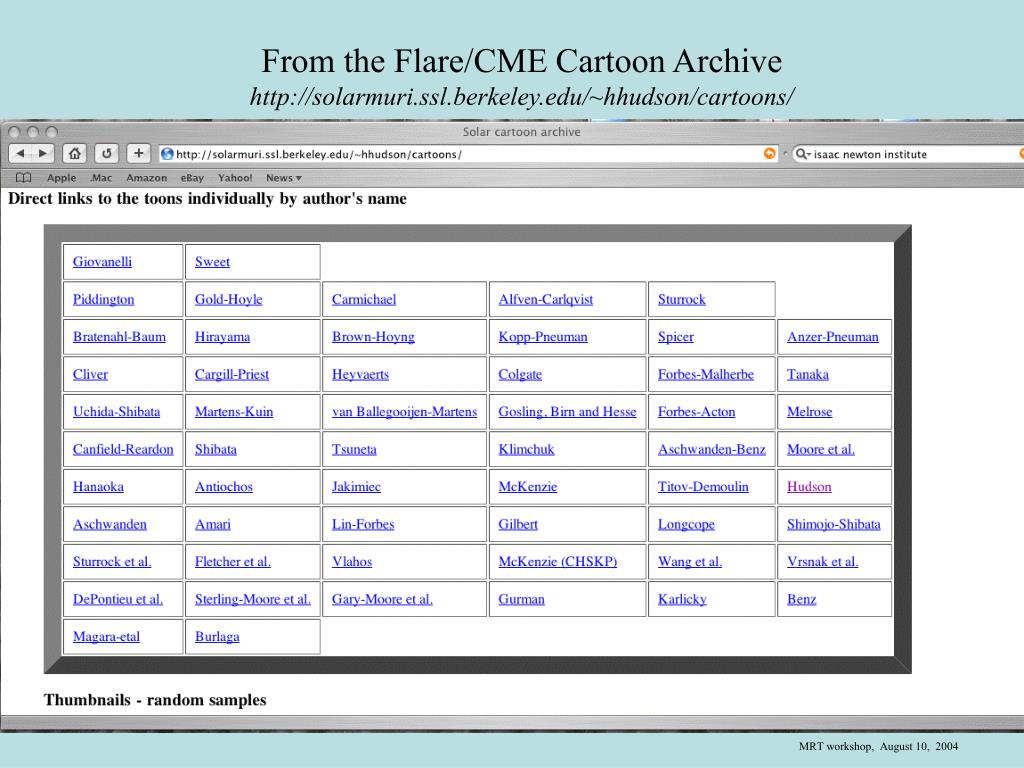
Task: Open the Karlicky link
Action: tap(682, 600)
